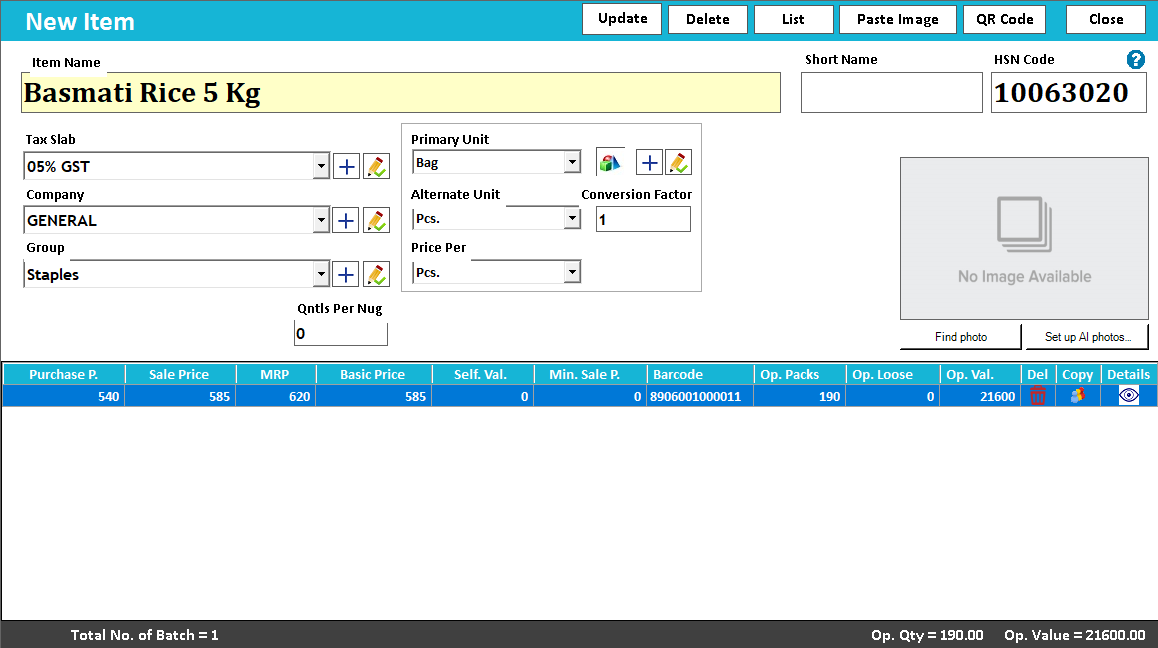Image resolution: width=1158 pixels, height=648 pixels.
Task: Open the item List
Action: [793, 19]
